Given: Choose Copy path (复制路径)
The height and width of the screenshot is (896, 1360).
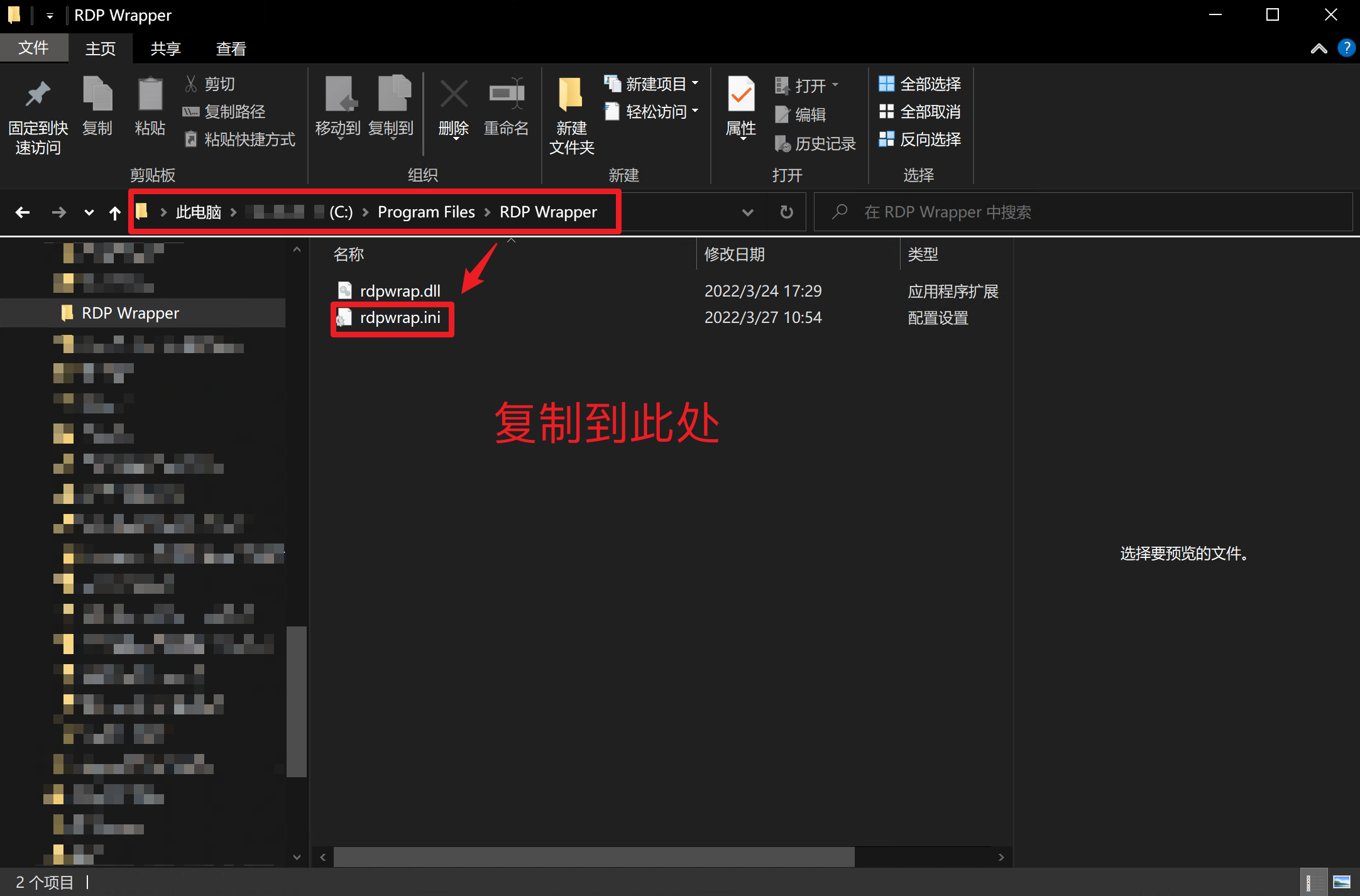Looking at the screenshot, I should tap(224, 112).
